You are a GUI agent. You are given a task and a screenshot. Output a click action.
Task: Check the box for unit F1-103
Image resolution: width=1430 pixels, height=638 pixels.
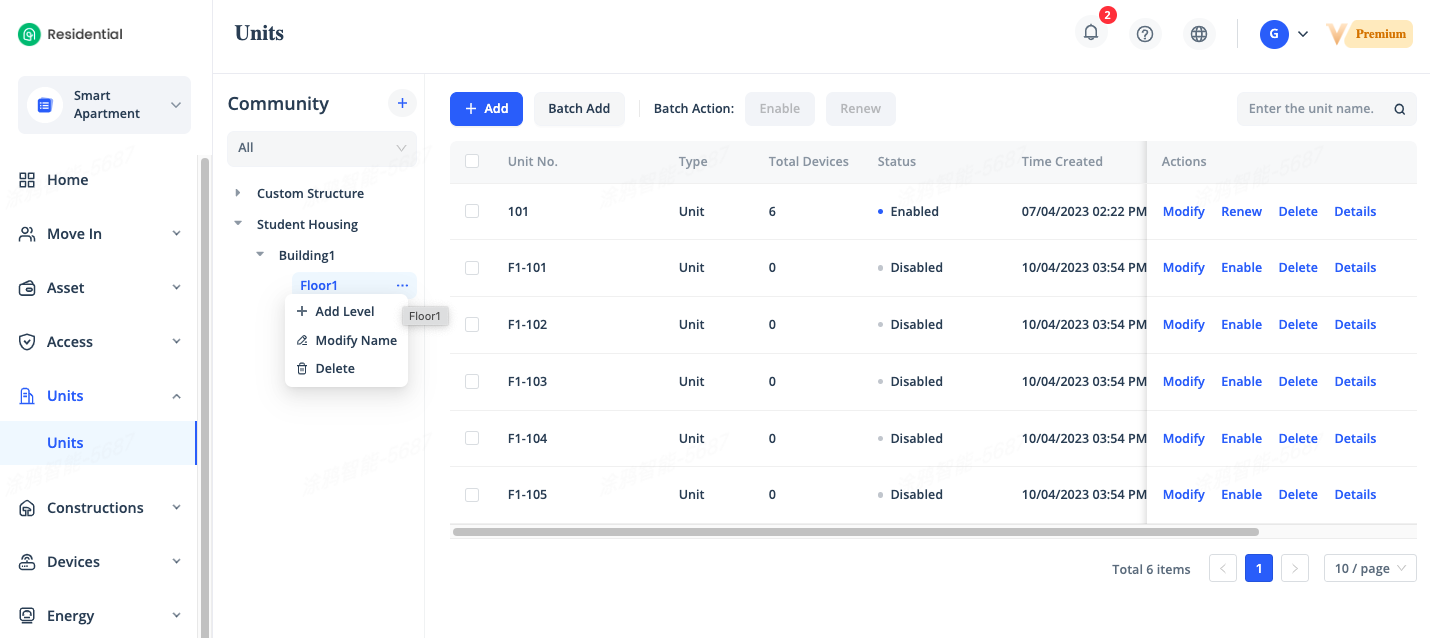click(472, 381)
